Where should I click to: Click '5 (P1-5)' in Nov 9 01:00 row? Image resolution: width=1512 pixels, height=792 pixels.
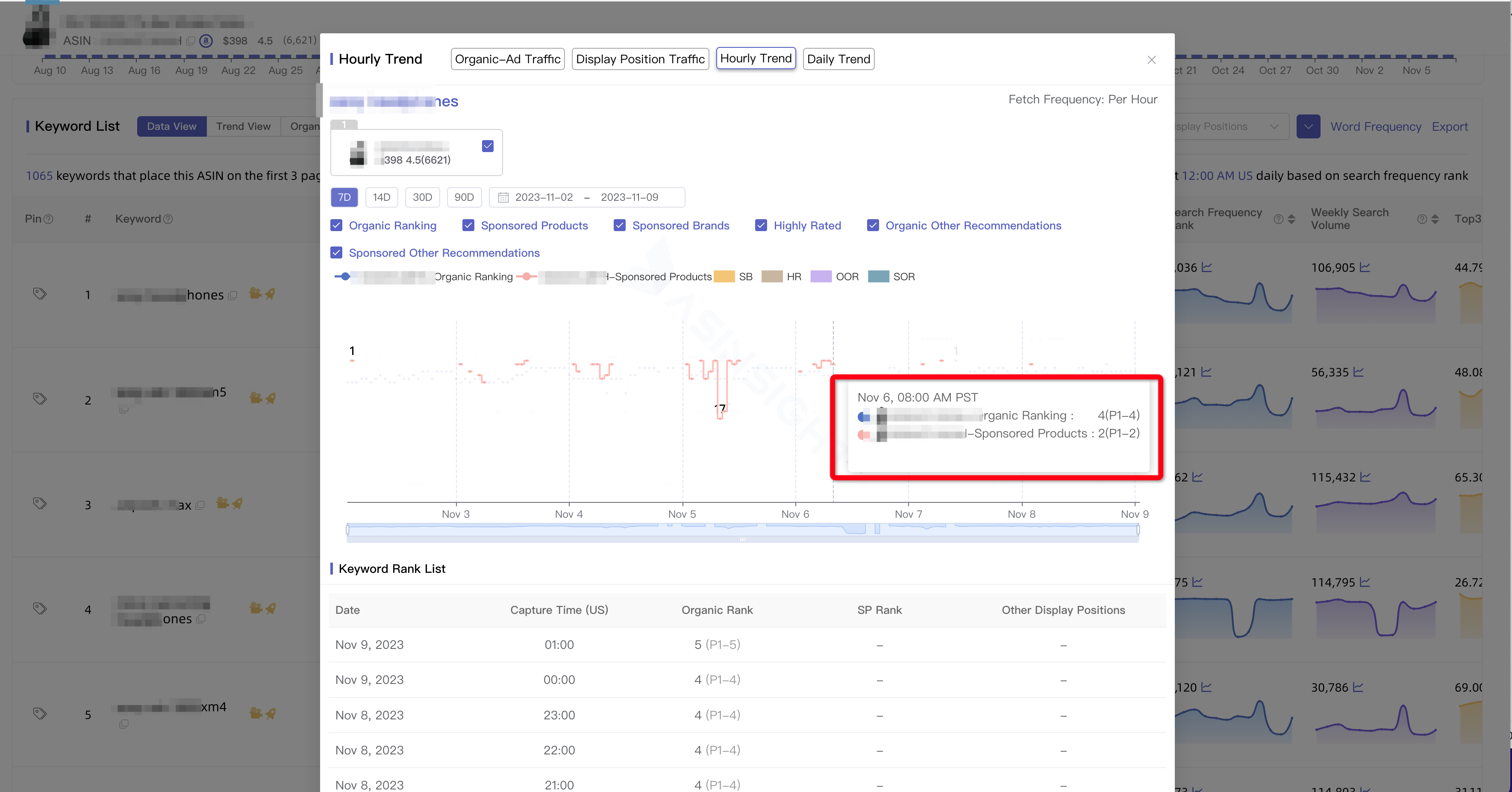pos(717,645)
